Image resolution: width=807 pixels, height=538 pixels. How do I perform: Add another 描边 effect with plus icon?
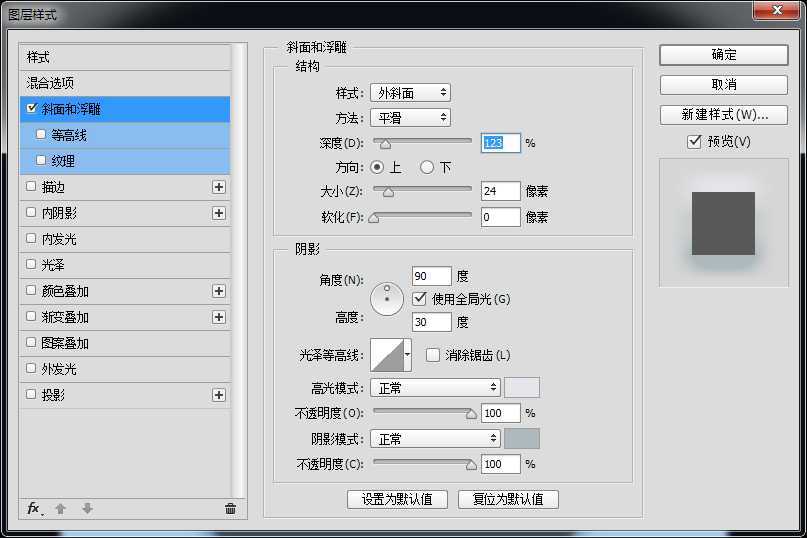point(219,187)
